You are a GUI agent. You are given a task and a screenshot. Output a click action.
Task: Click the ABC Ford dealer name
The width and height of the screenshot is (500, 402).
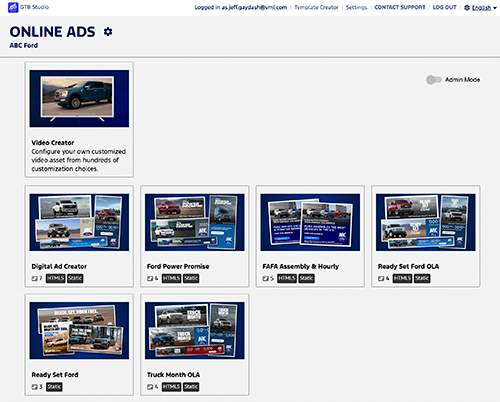pyautogui.click(x=24, y=46)
